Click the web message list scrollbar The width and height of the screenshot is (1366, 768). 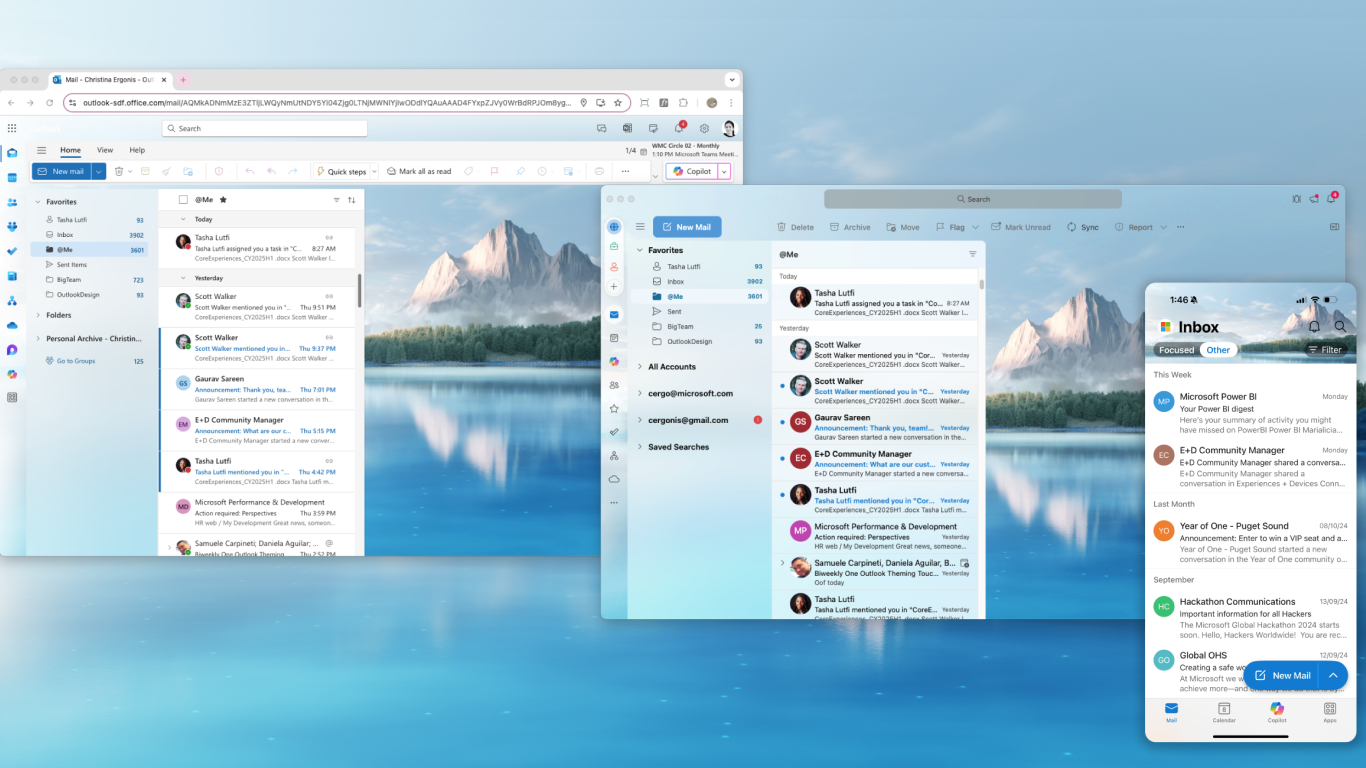(360, 290)
